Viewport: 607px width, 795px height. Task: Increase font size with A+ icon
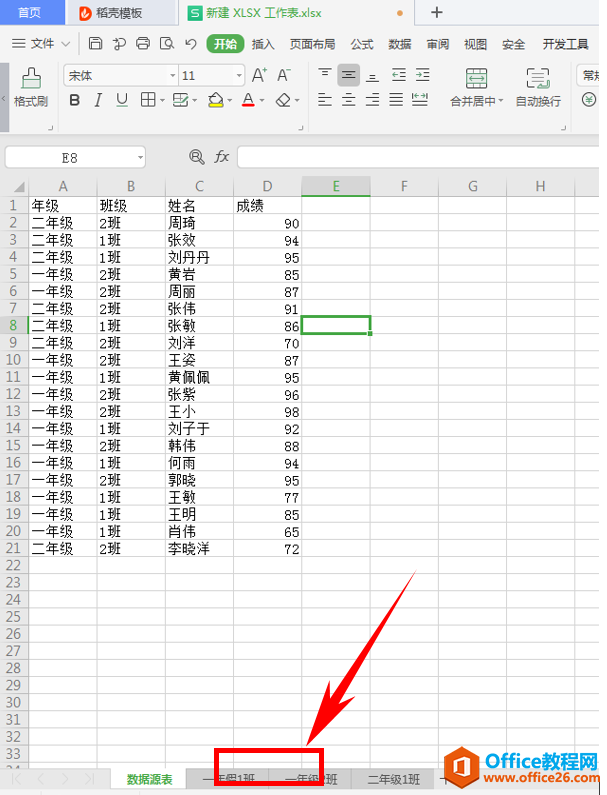click(259, 76)
